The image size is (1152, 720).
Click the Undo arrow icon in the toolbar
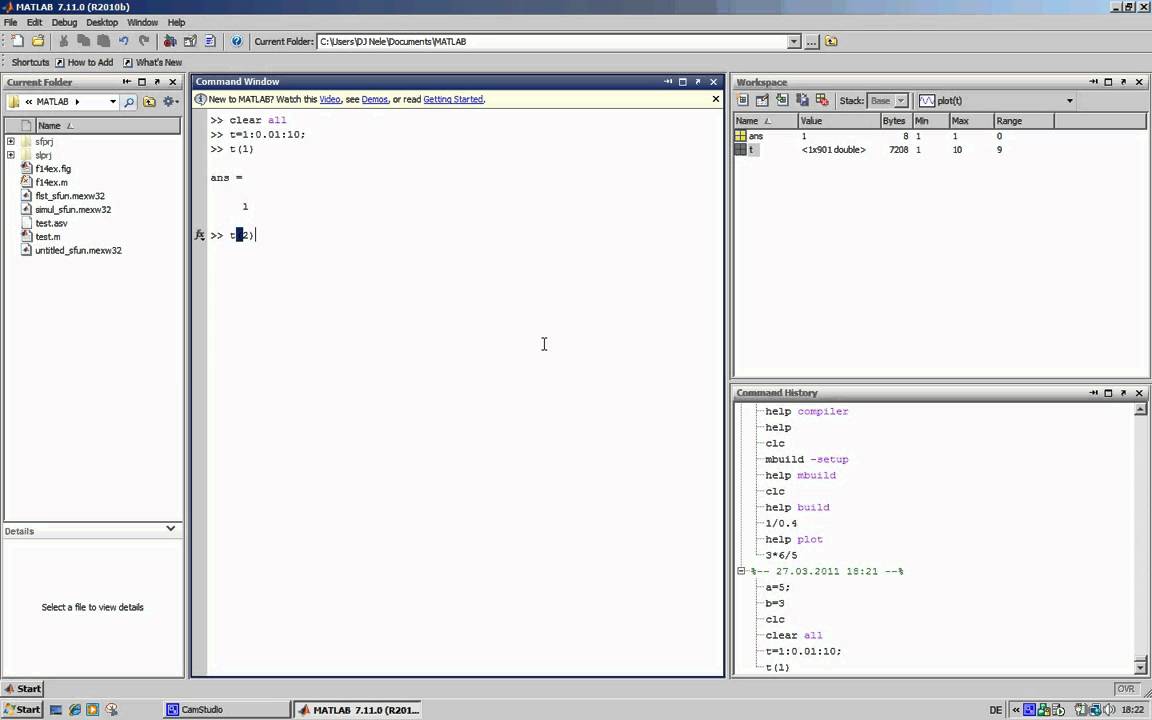123,41
